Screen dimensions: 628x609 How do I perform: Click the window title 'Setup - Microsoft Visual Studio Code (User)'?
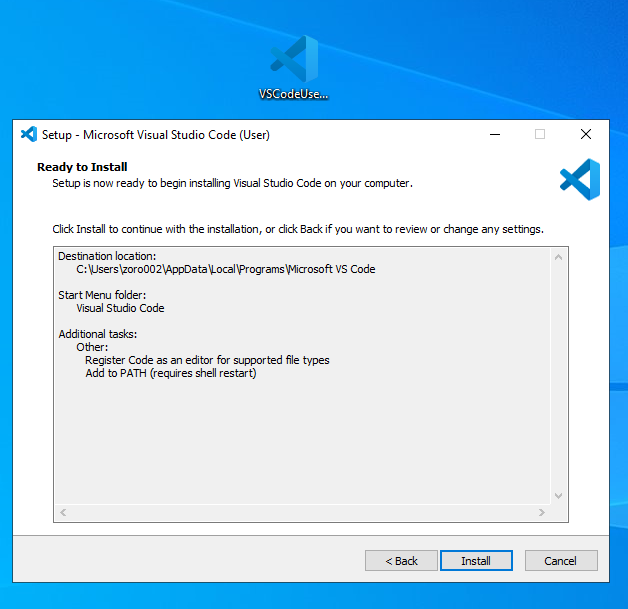pyautogui.click(x=156, y=135)
